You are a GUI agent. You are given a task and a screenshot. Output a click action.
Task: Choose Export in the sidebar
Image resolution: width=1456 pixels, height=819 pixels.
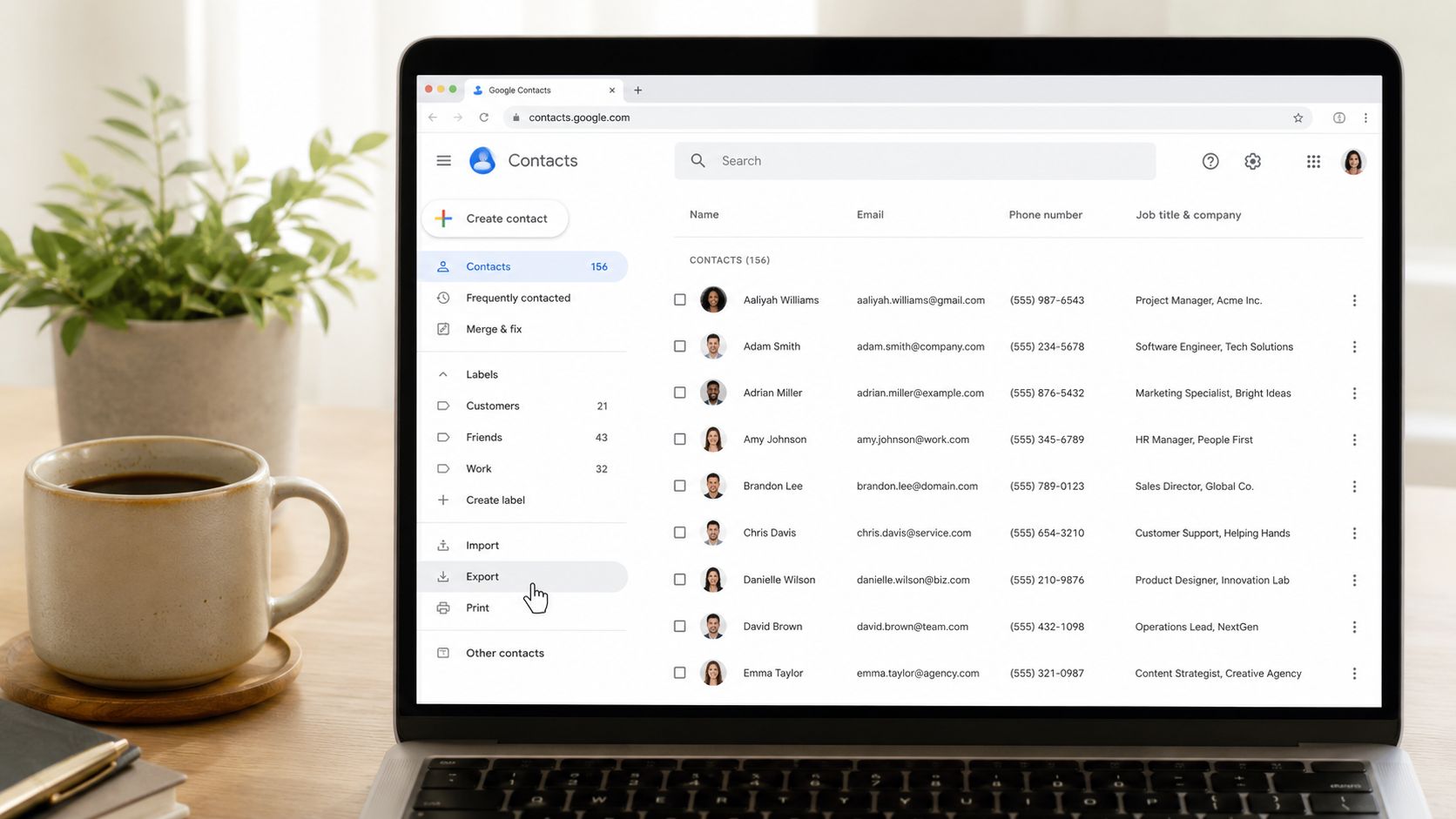point(523,576)
